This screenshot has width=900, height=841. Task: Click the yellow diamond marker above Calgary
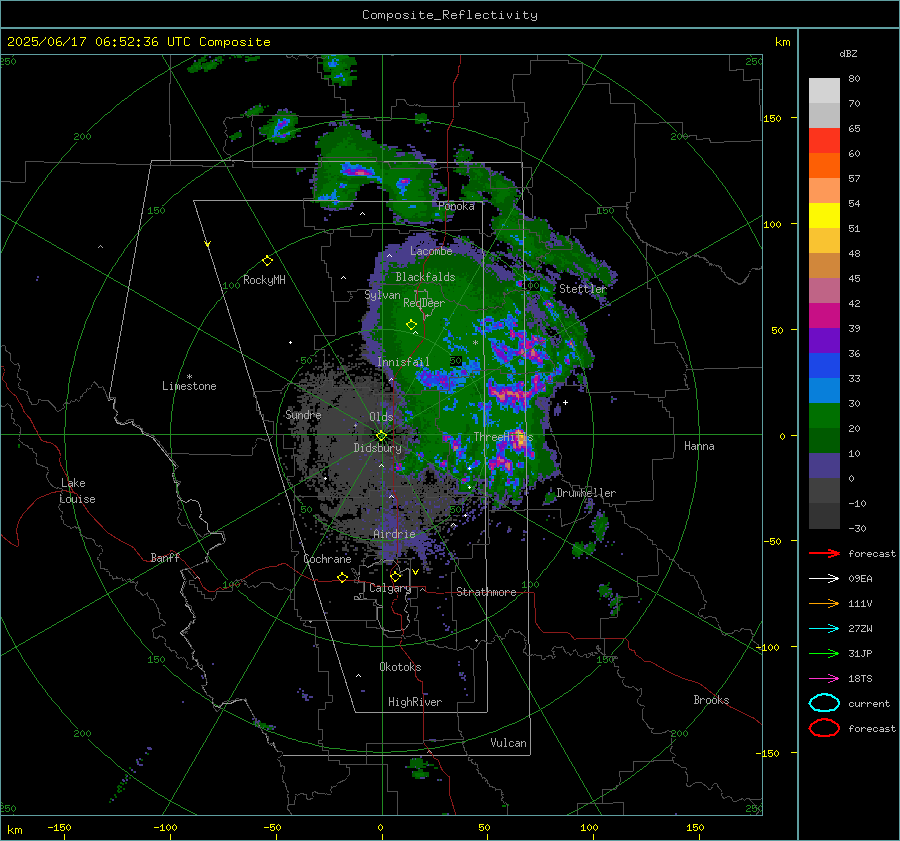(x=395, y=576)
